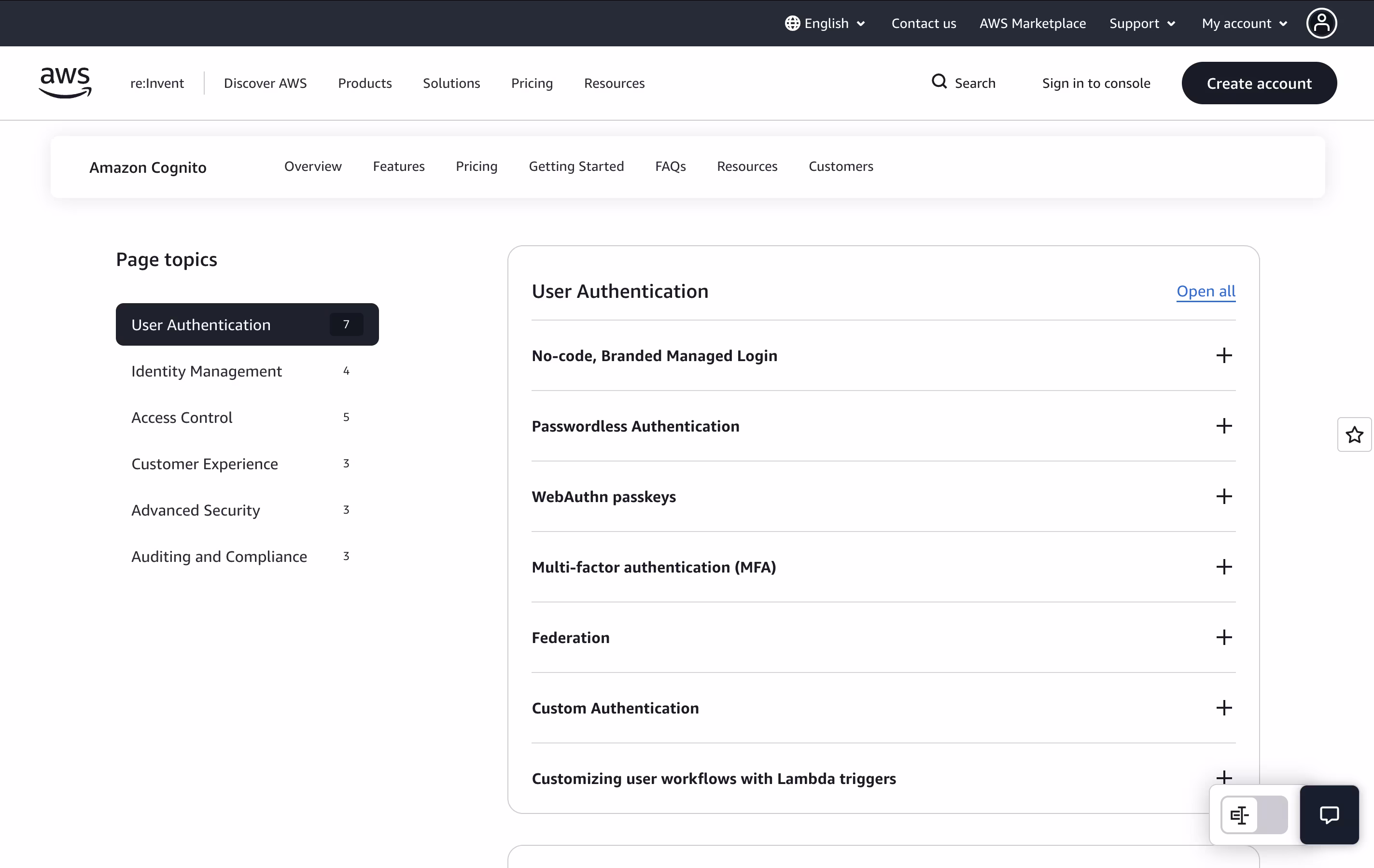
Task: Toggle the reading layout switch
Action: coord(1254,815)
